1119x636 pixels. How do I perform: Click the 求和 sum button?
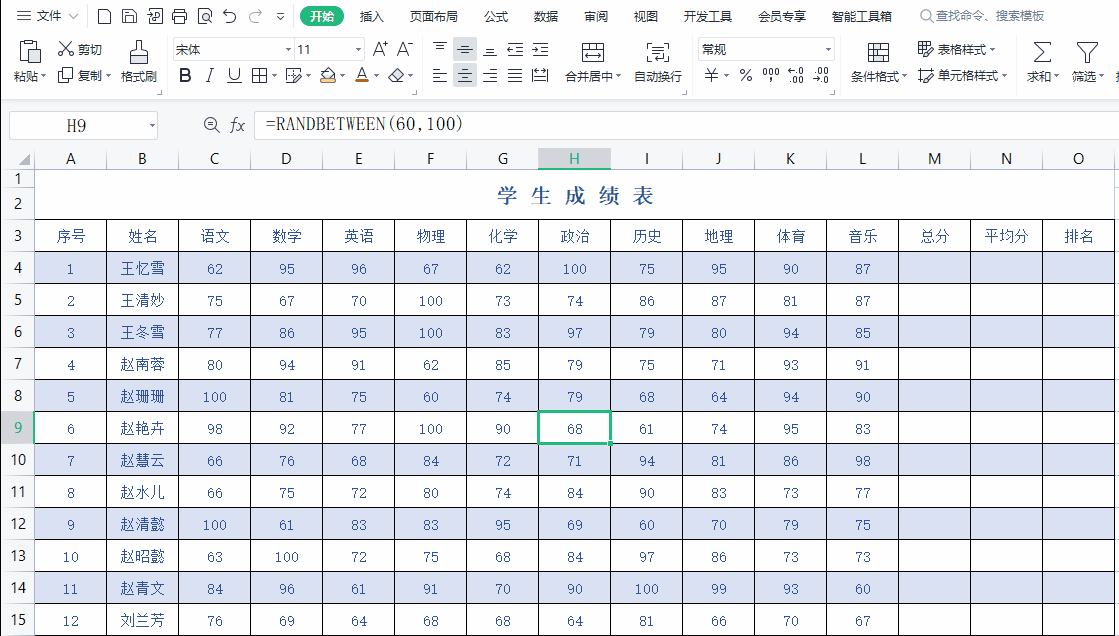[x=1043, y=61]
